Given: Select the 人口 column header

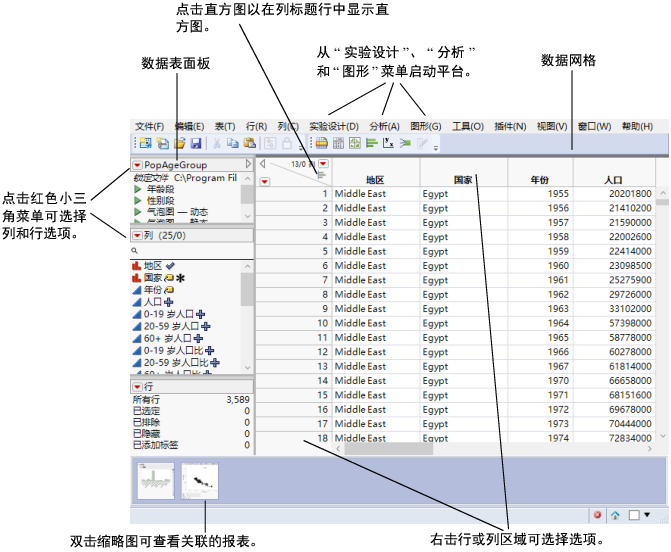Looking at the screenshot, I should tap(614, 172).
